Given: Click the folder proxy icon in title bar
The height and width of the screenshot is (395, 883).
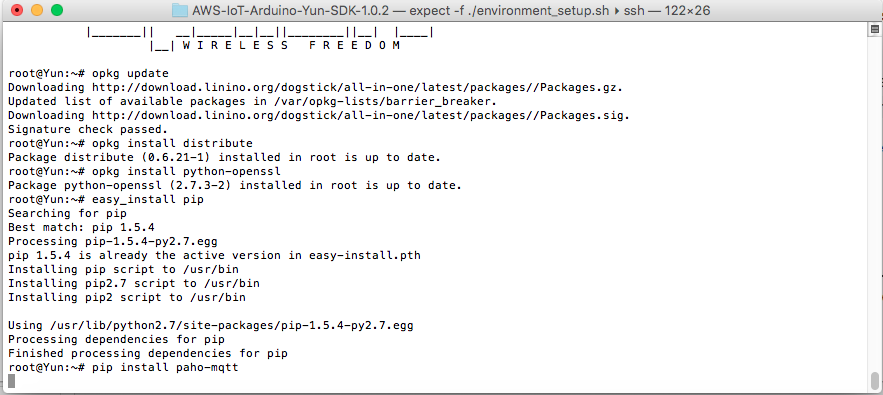Looking at the screenshot, I should coord(180,10).
